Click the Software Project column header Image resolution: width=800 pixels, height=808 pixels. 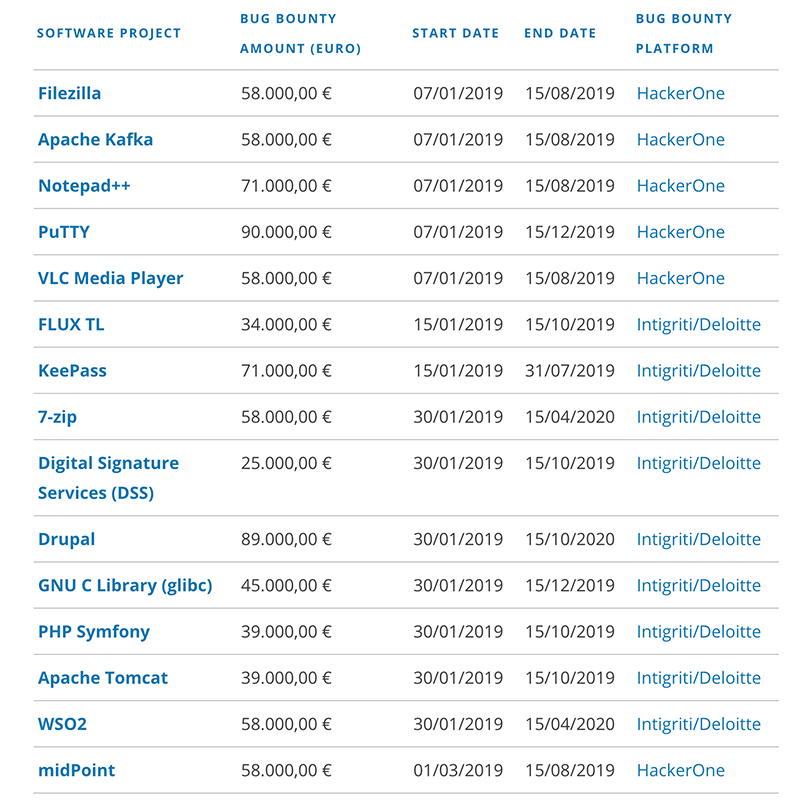109,33
